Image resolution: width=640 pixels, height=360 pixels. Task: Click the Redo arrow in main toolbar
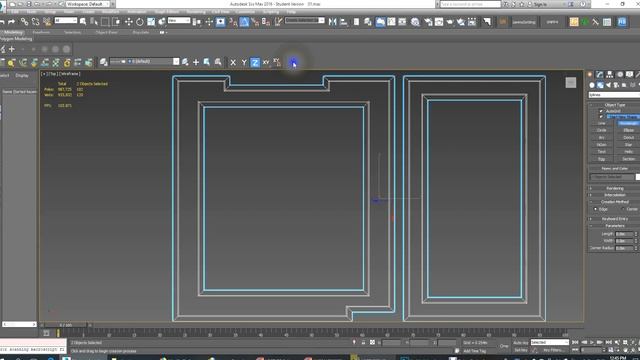point(11,22)
